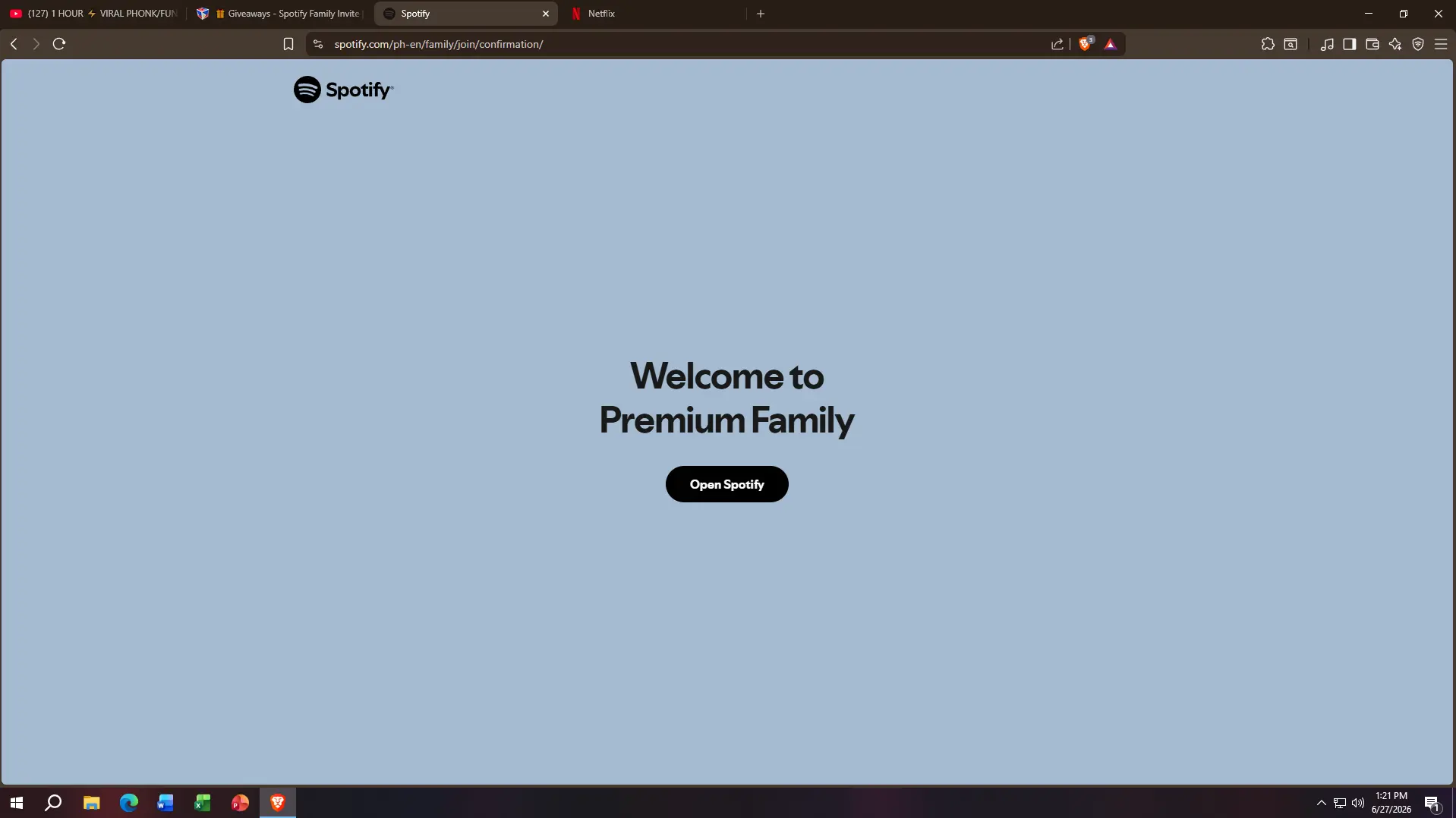Go forward to next page
The width and height of the screenshot is (1456, 818).
36,44
